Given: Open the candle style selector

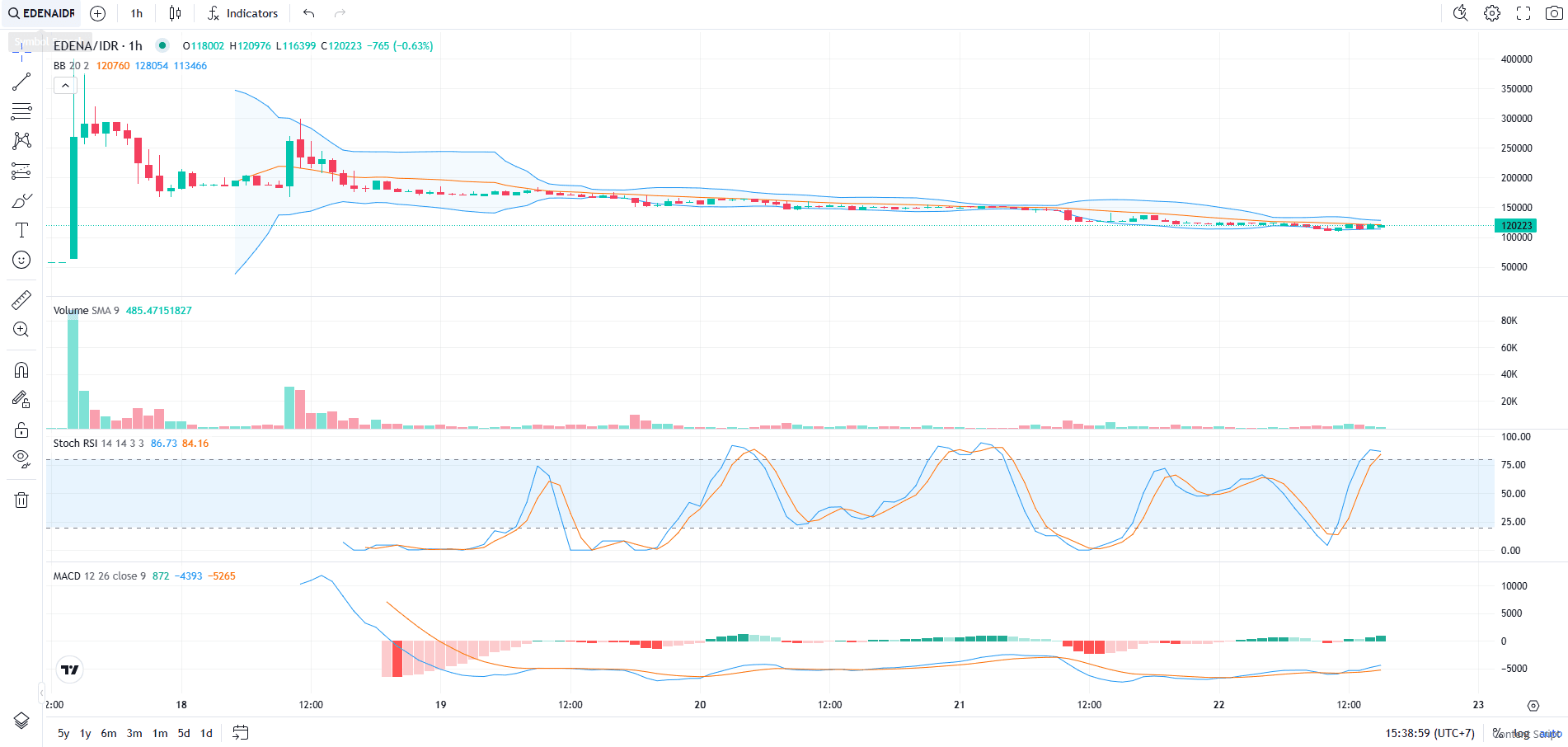Looking at the screenshot, I should [174, 13].
